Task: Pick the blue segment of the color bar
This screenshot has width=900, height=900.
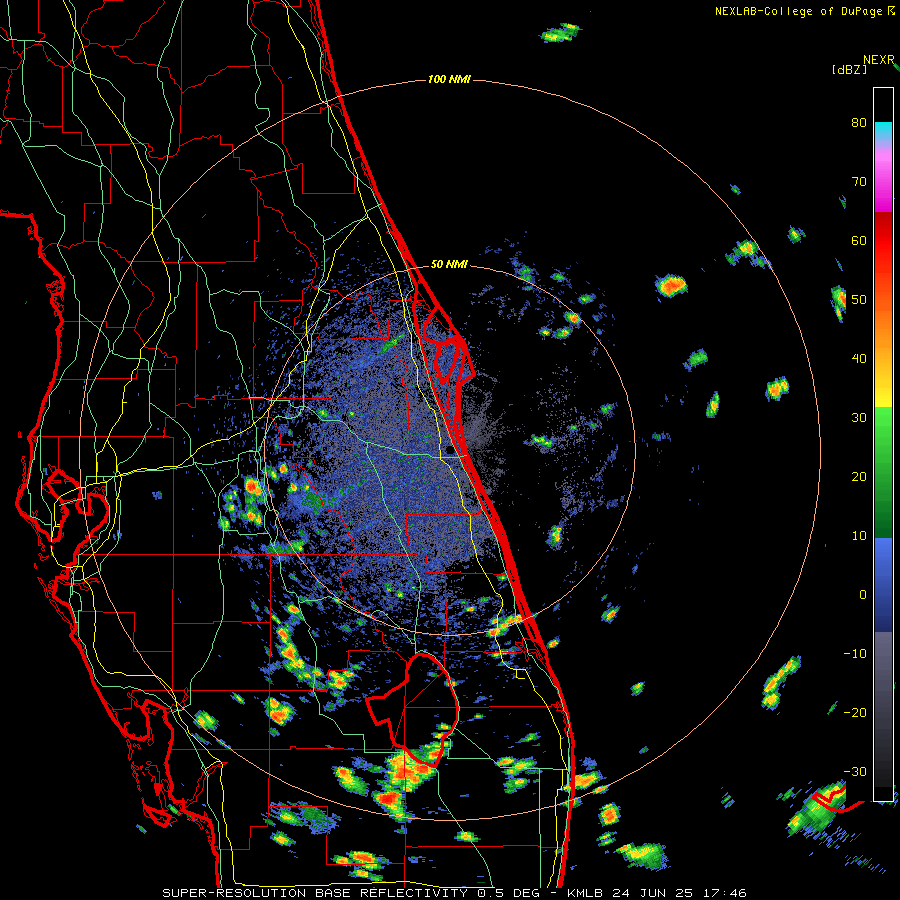Action: pos(883,585)
